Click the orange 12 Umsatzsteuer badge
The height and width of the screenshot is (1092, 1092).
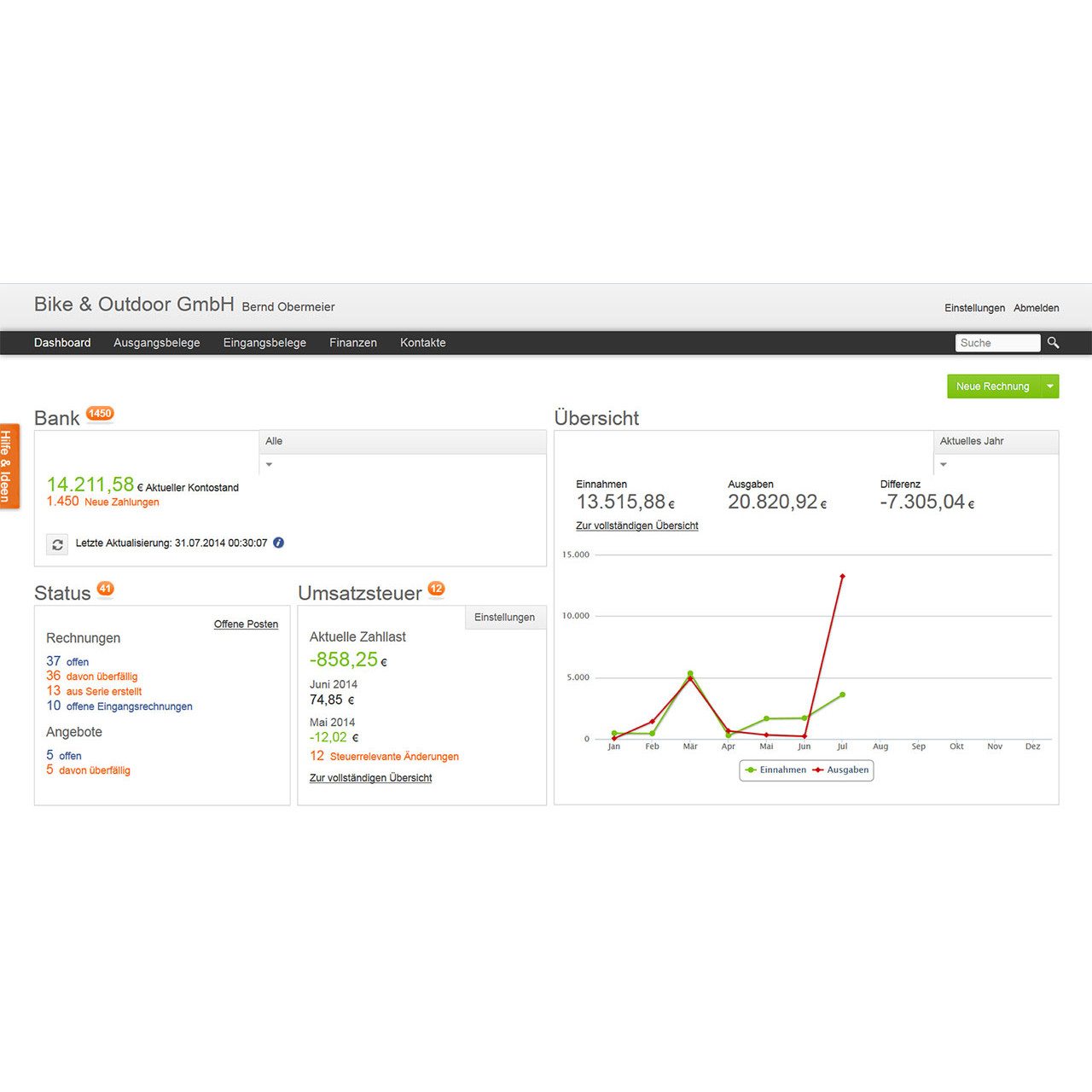click(x=436, y=589)
